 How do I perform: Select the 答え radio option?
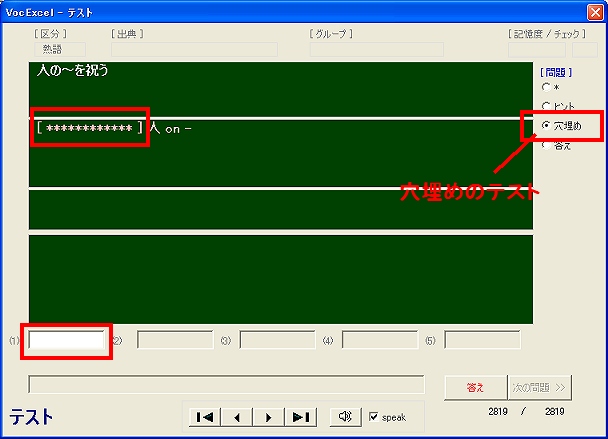point(546,145)
